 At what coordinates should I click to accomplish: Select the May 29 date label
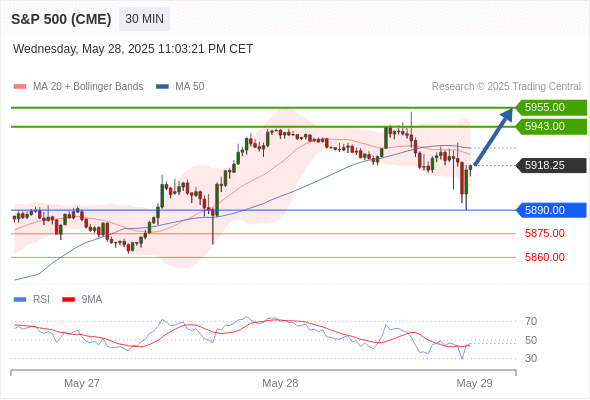474,383
